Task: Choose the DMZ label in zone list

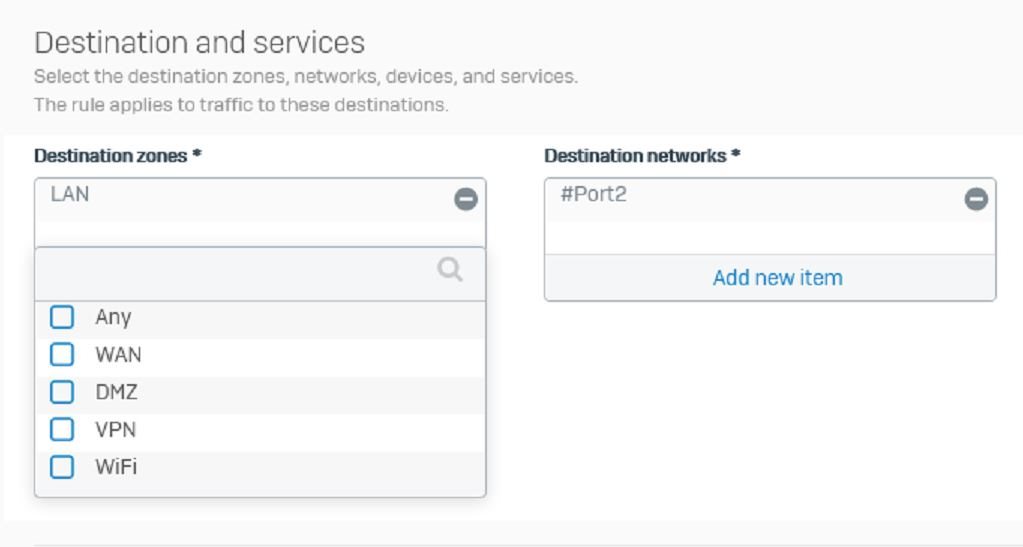Action: (116, 392)
